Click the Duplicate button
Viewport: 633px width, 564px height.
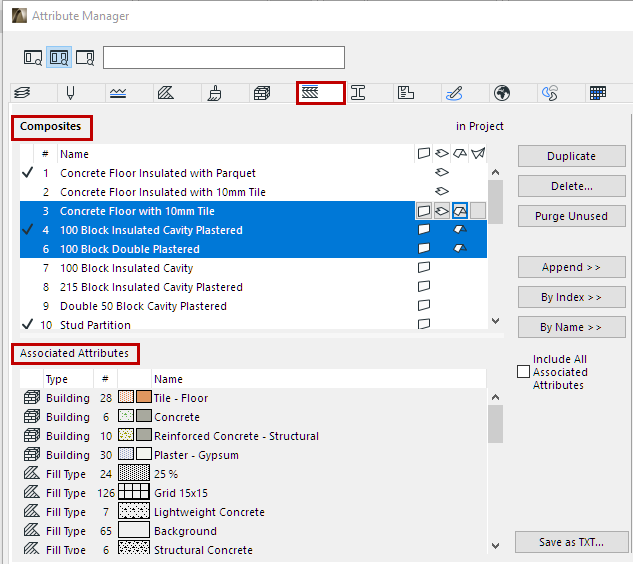[x=572, y=156]
